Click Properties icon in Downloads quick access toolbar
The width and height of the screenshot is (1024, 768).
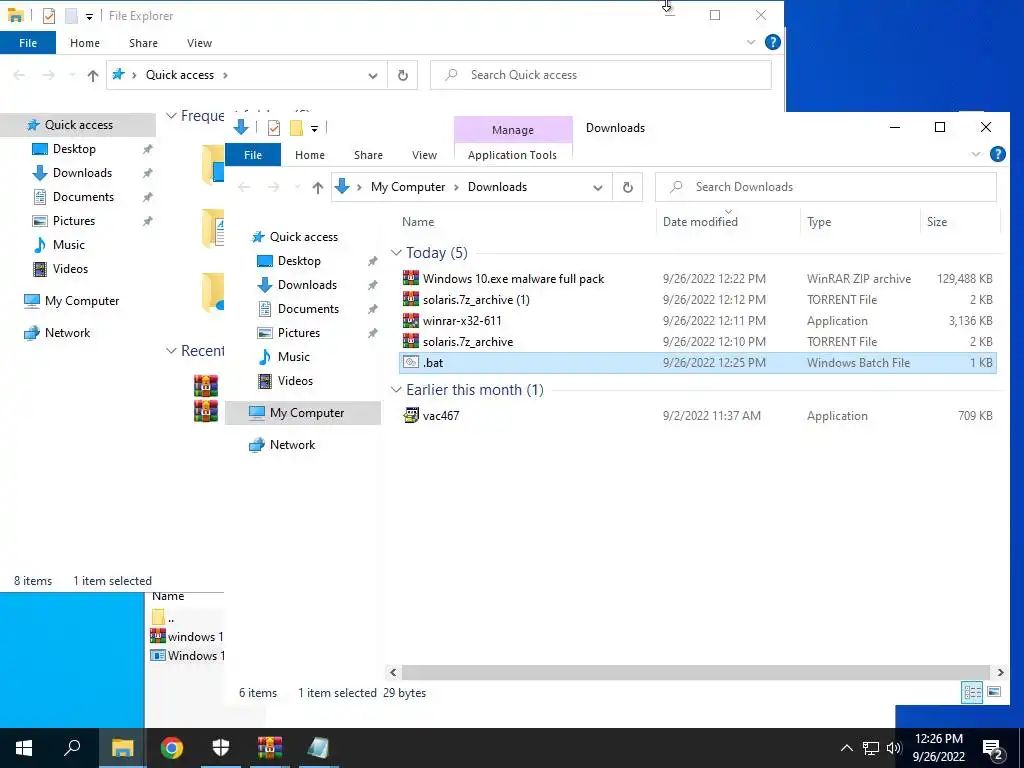274,128
